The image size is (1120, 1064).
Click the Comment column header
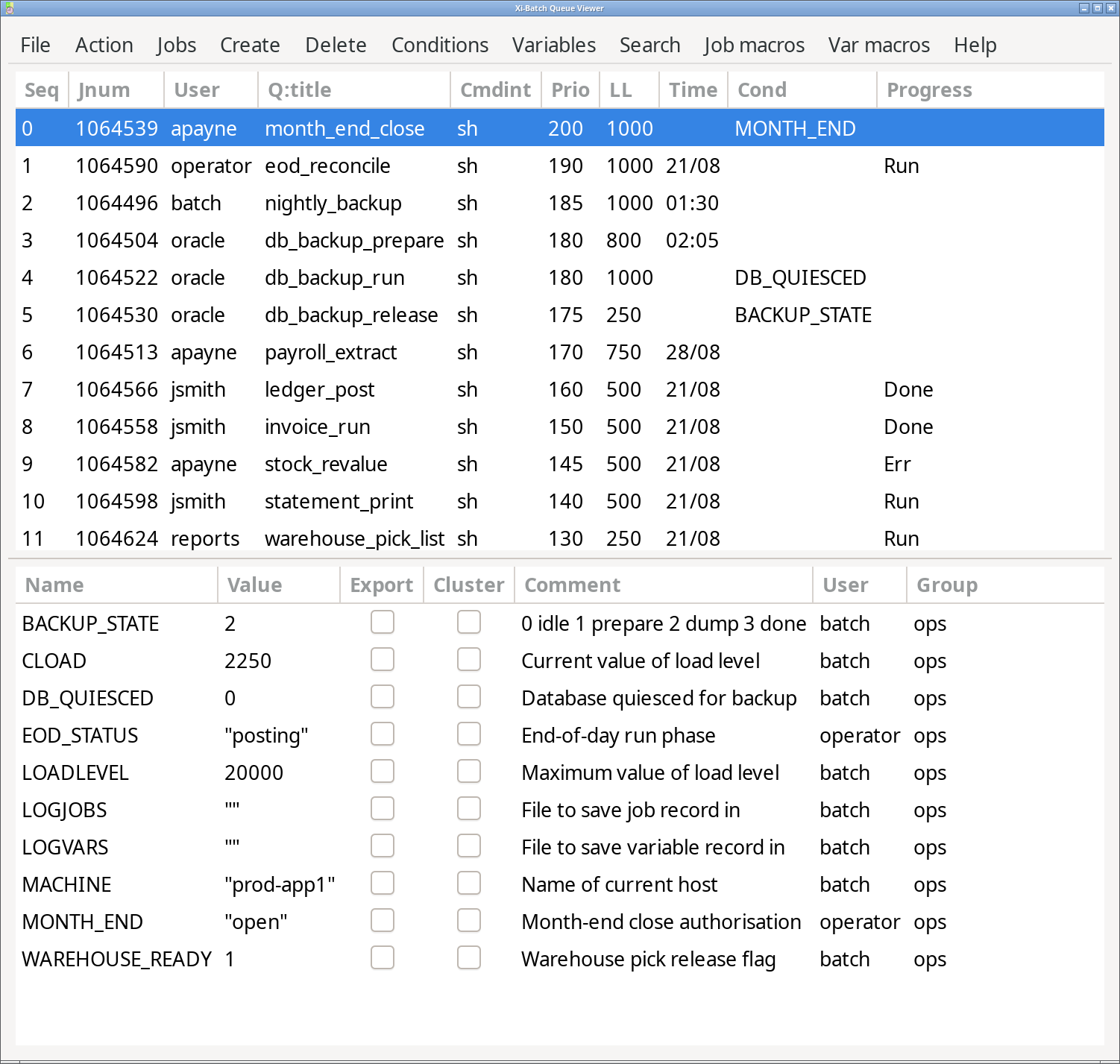[664, 585]
